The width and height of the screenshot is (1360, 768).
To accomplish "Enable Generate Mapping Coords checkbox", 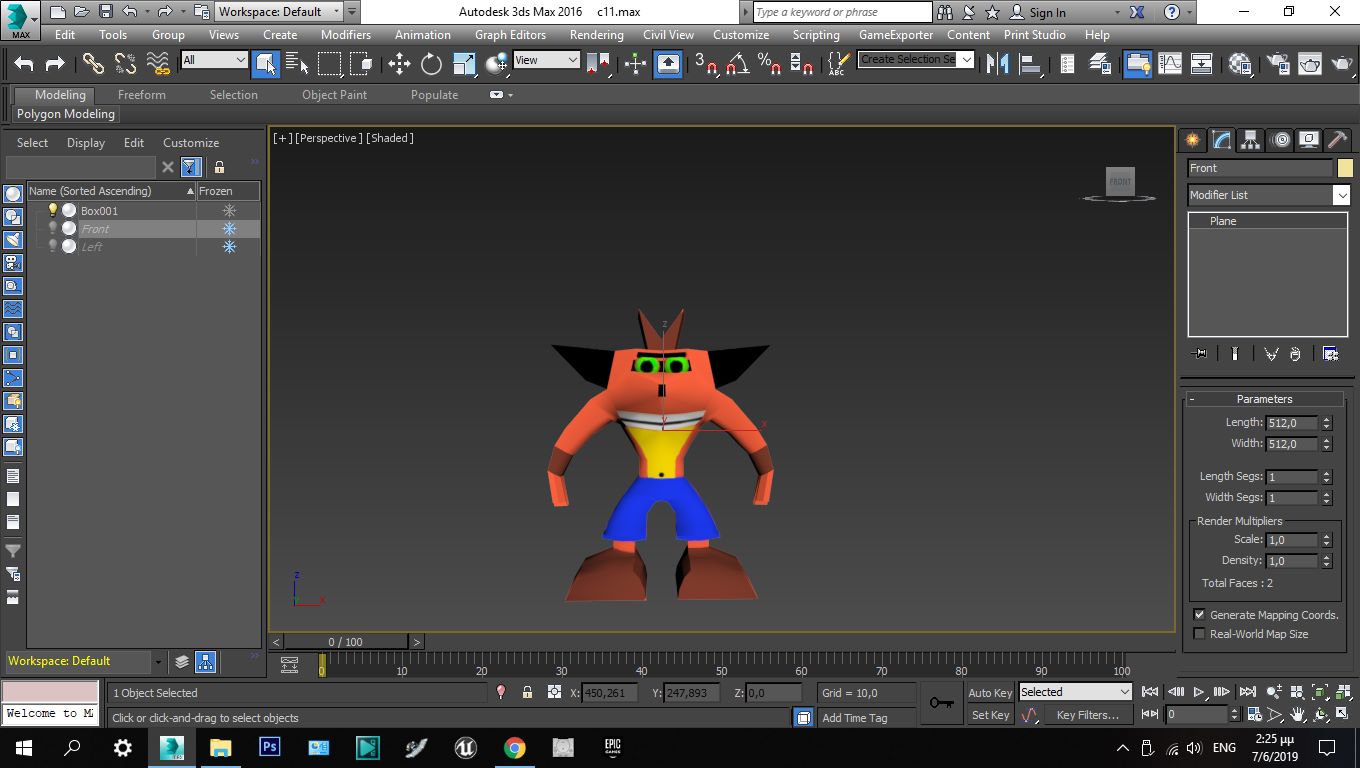I will pyautogui.click(x=1199, y=615).
